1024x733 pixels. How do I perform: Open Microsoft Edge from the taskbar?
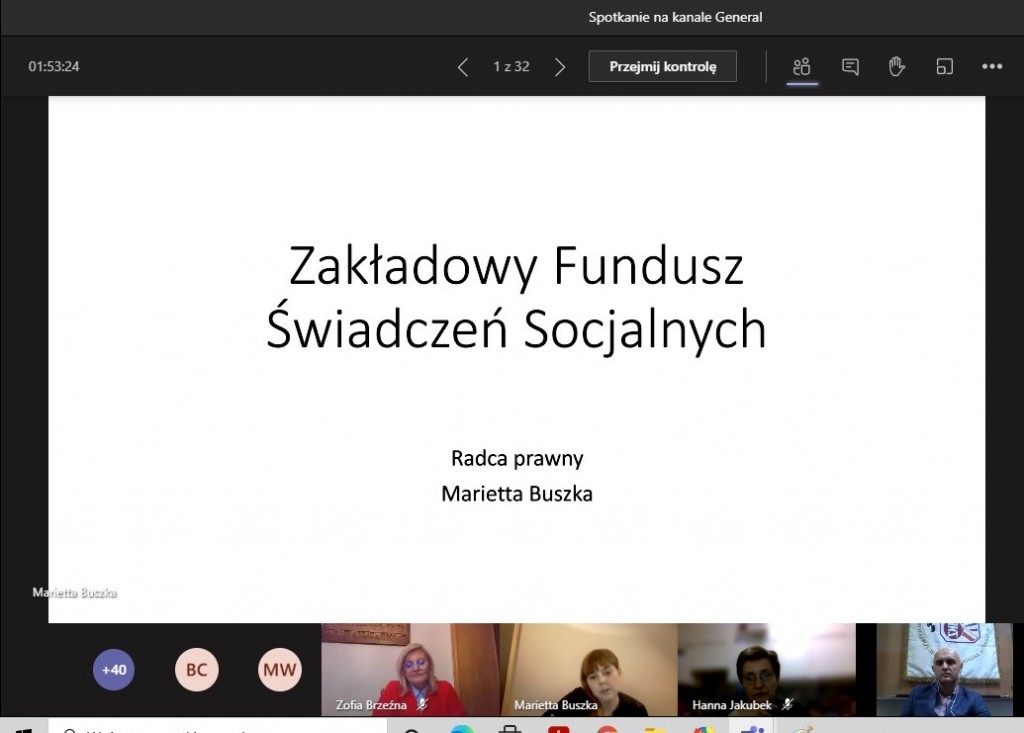(460, 727)
